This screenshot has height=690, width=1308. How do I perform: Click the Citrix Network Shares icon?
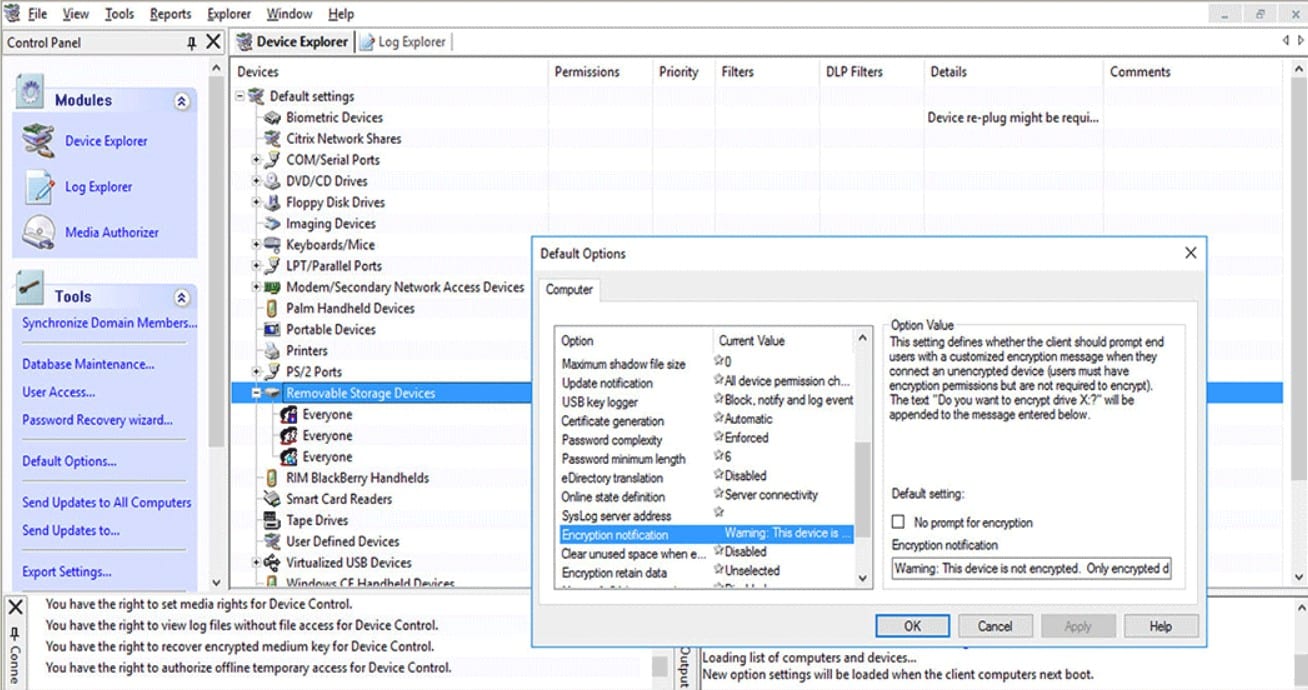(271, 138)
